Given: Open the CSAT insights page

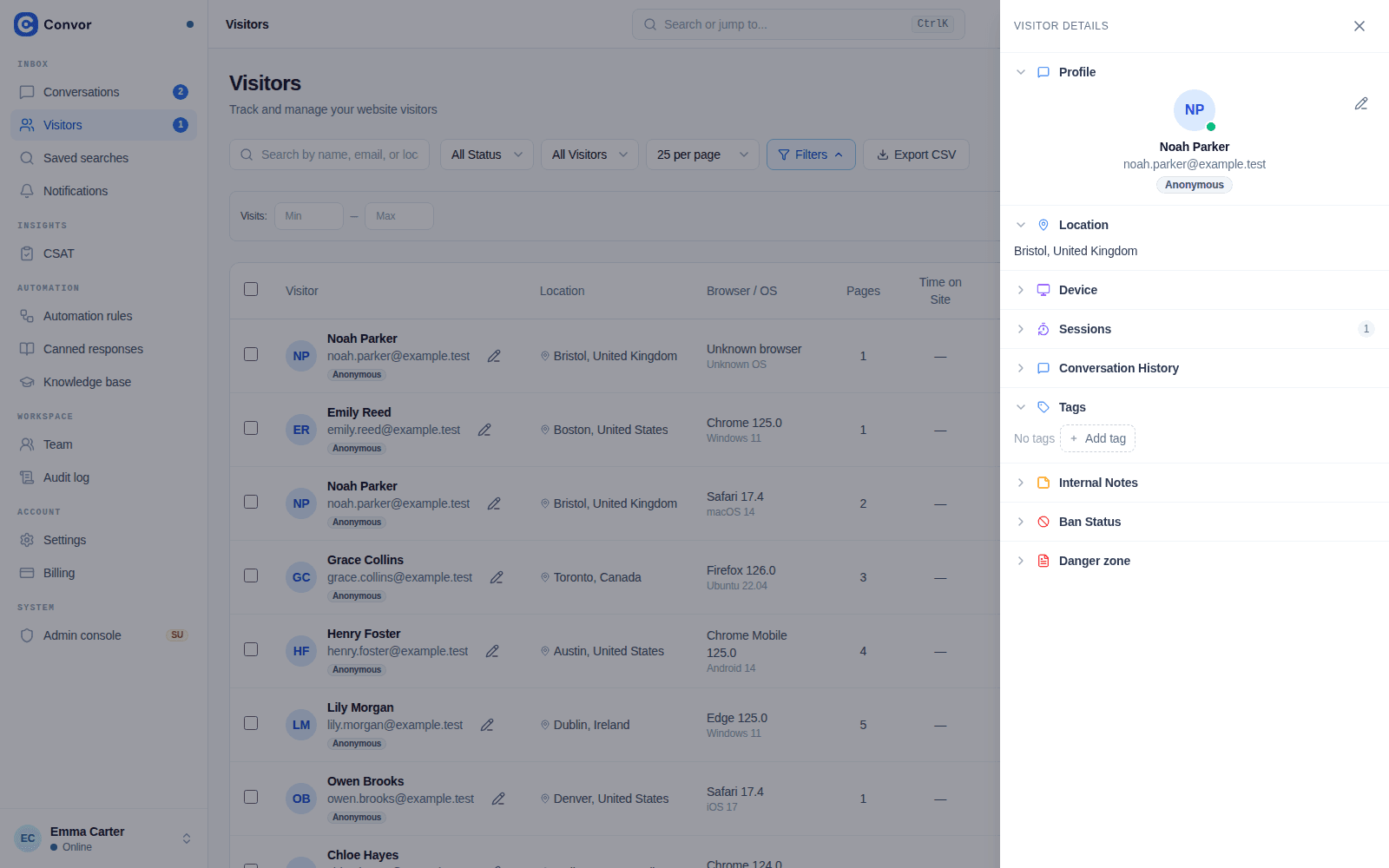Looking at the screenshot, I should pyautogui.click(x=103, y=253).
